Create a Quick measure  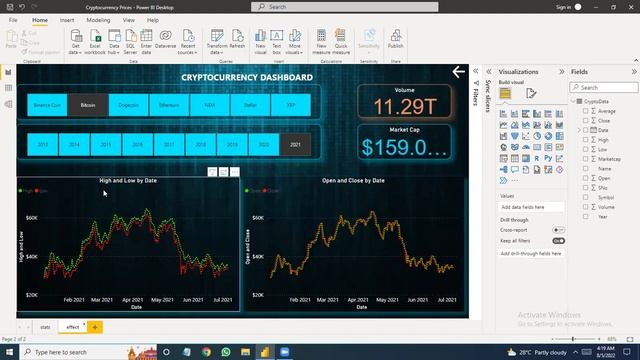coord(341,42)
